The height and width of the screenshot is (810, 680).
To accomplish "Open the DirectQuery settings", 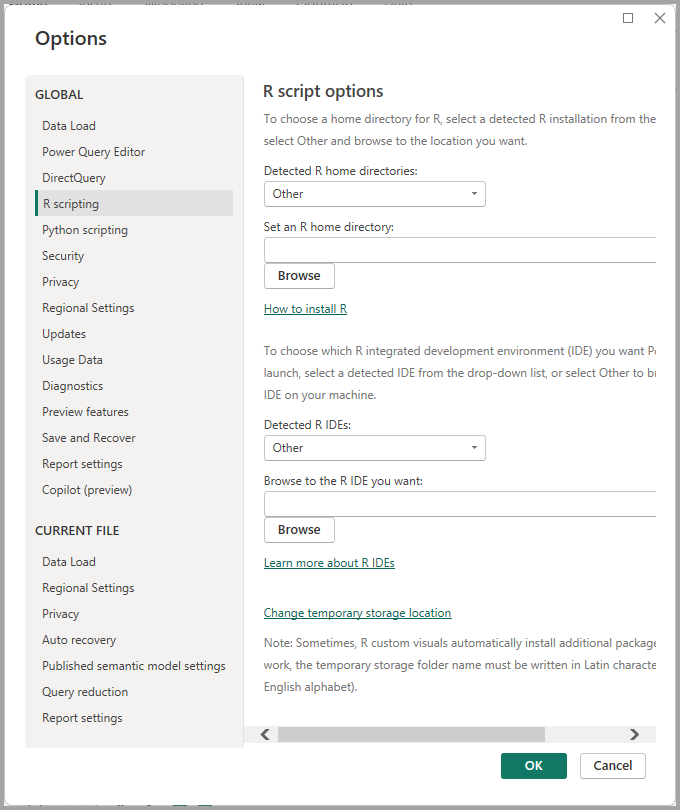I will (x=74, y=178).
